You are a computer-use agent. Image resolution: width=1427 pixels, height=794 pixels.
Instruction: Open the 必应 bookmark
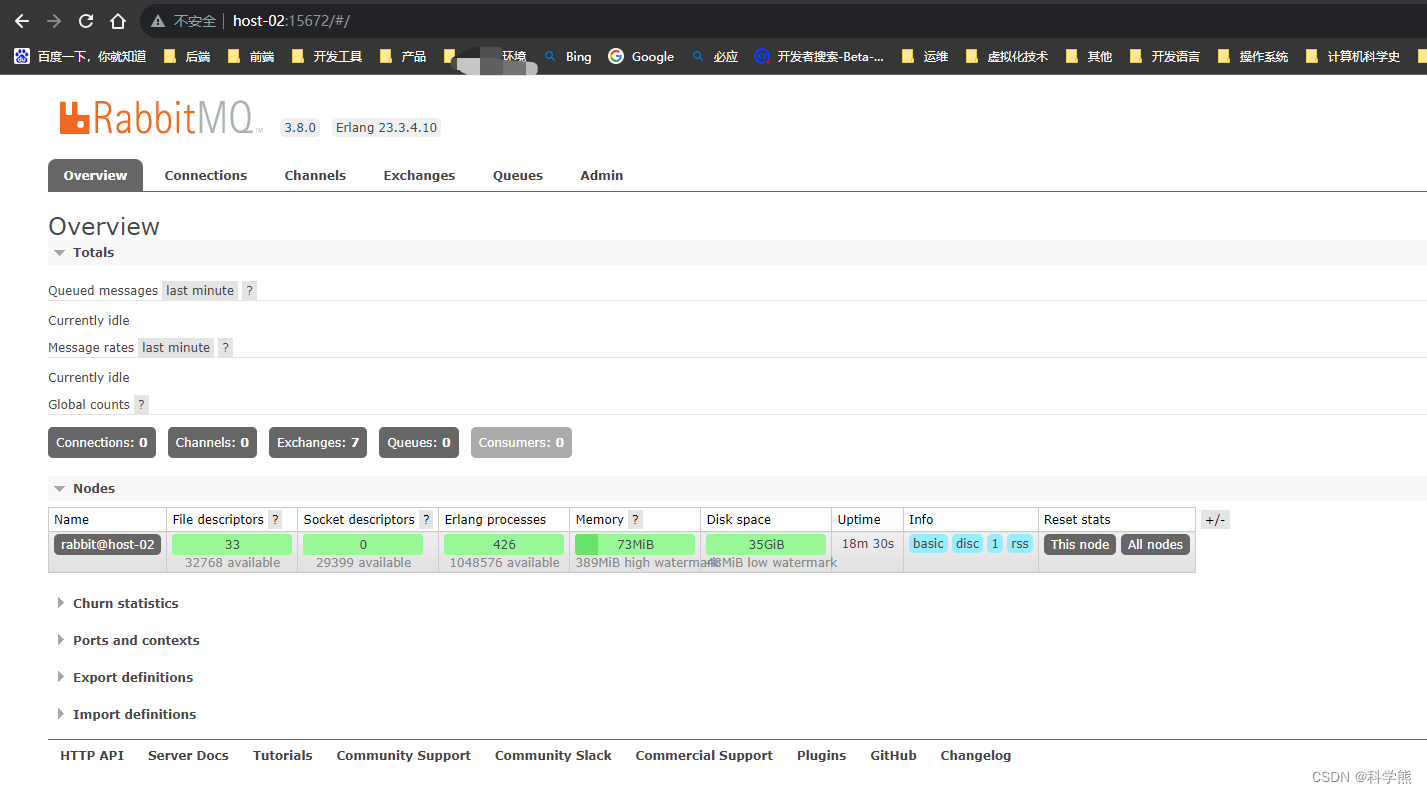coord(714,57)
